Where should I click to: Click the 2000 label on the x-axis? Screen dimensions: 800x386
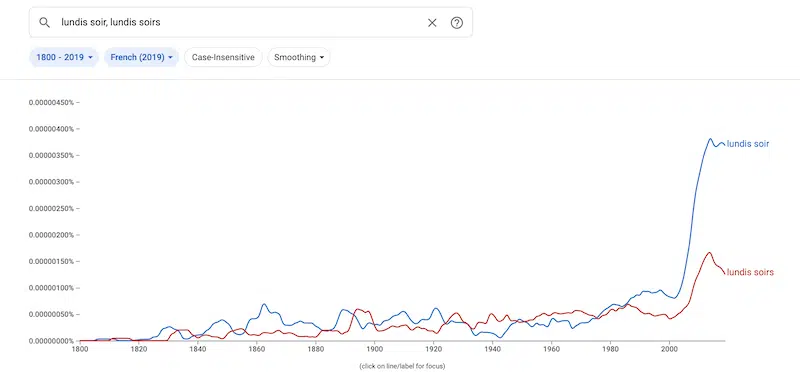pos(669,349)
